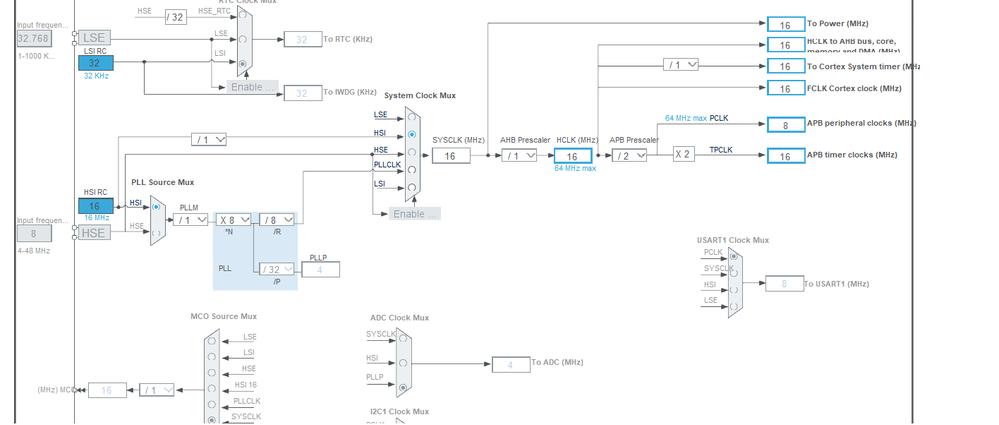This screenshot has width=999, height=425.
Task: Open the PLL multiplier X 8 dropdown
Action: click(x=233, y=220)
